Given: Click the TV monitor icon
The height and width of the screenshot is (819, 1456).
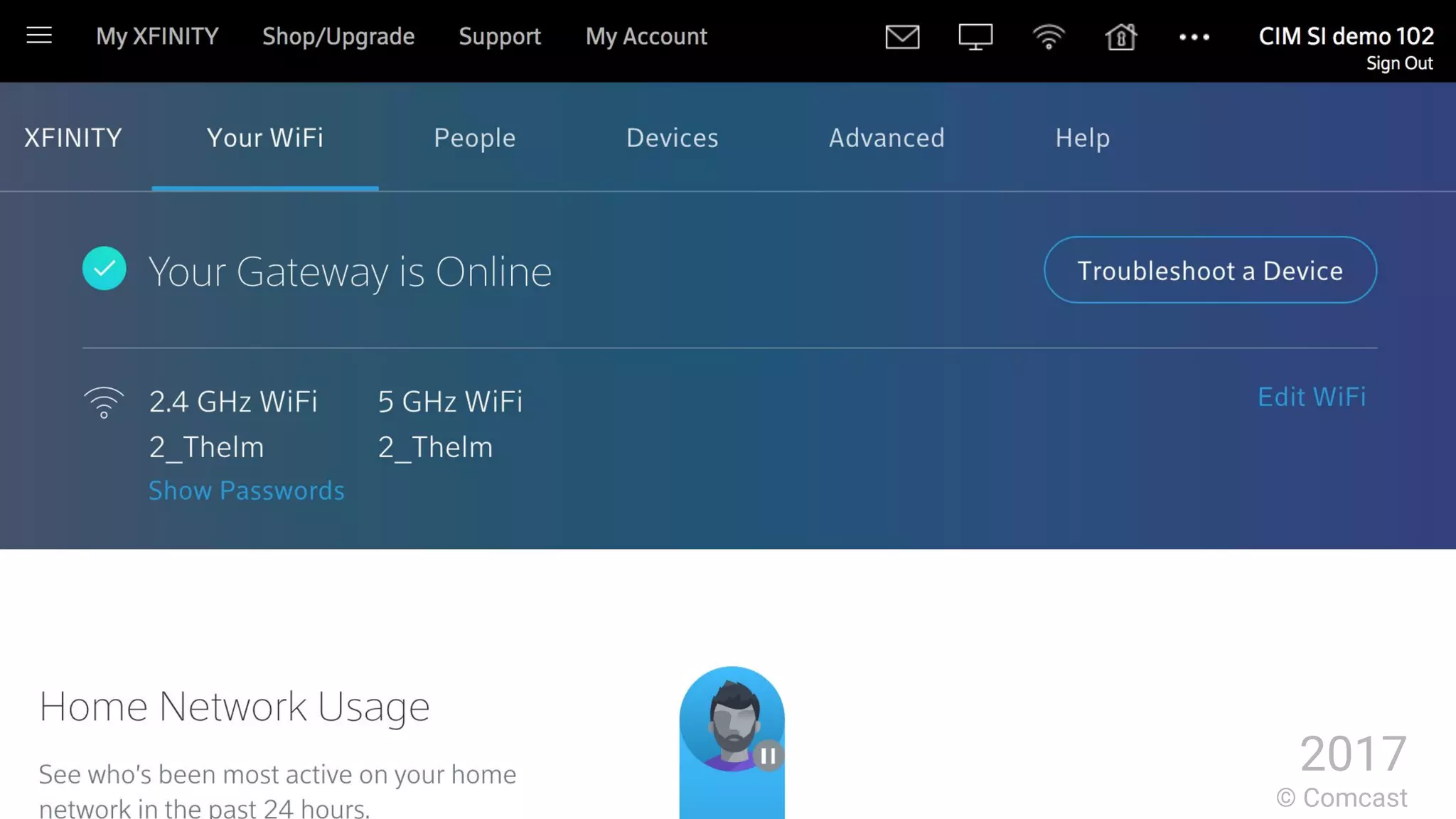Looking at the screenshot, I should click(x=975, y=37).
